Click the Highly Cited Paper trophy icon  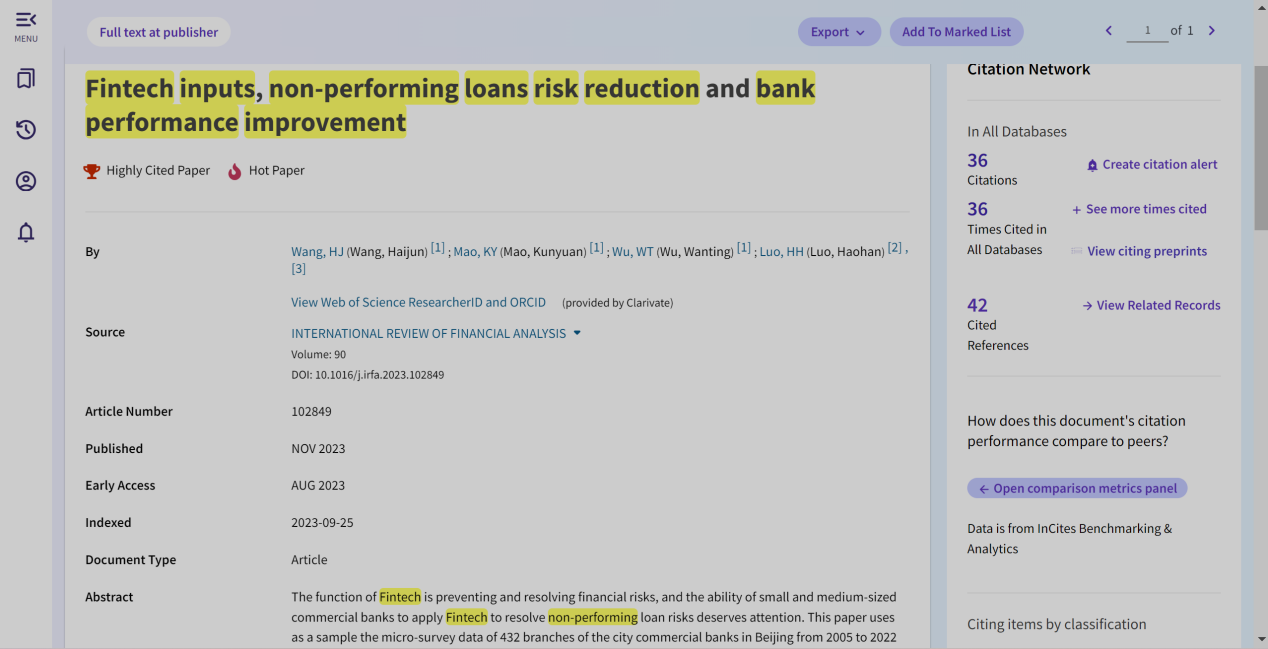coord(92,171)
